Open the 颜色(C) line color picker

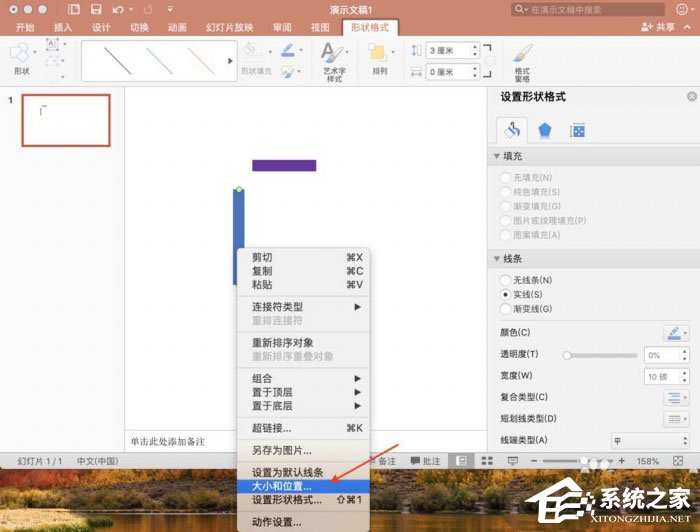tap(676, 333)
